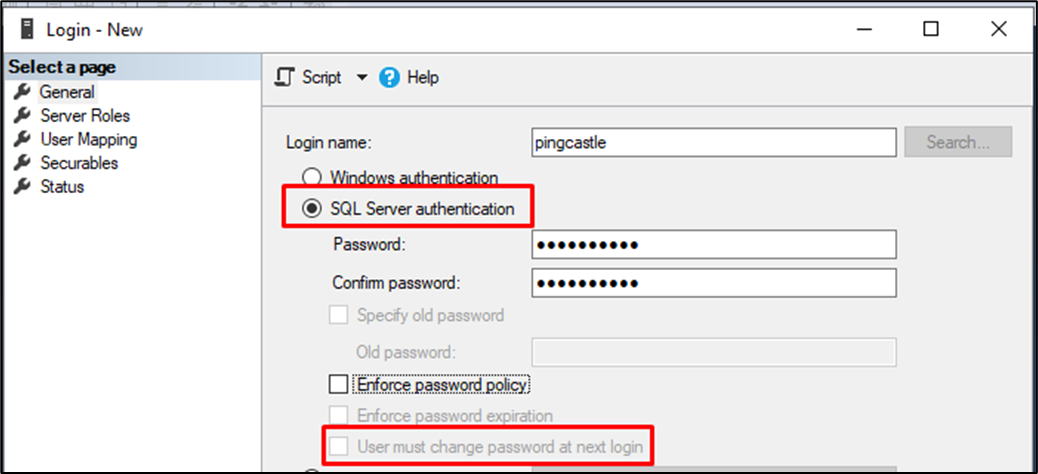The height and width of the screenshot is (474, 1038).
Task: Click the blue Help question-mark icon
Action: coord(389,77)
